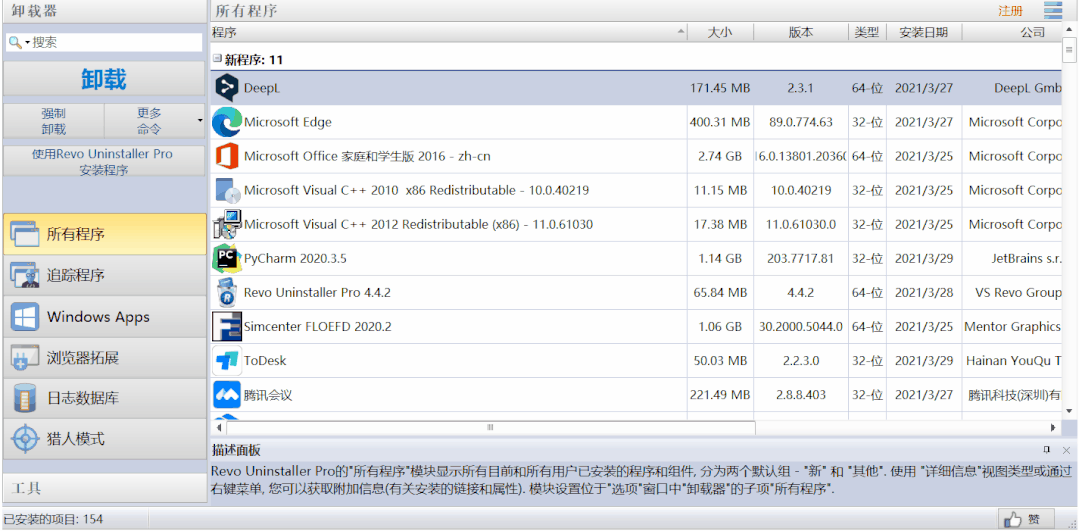Viewport: 1079px width, 531px height.
Task: Click the 203.7717.81 version cell
Action: click(x=801, y=259)
